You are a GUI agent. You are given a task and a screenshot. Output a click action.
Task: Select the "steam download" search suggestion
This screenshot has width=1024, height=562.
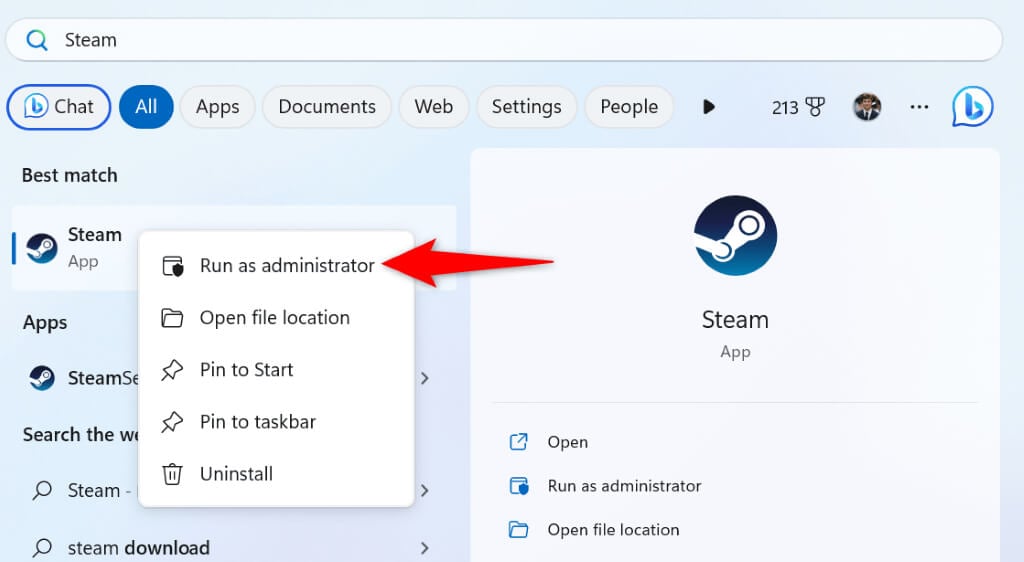click(x=138, y=548)
